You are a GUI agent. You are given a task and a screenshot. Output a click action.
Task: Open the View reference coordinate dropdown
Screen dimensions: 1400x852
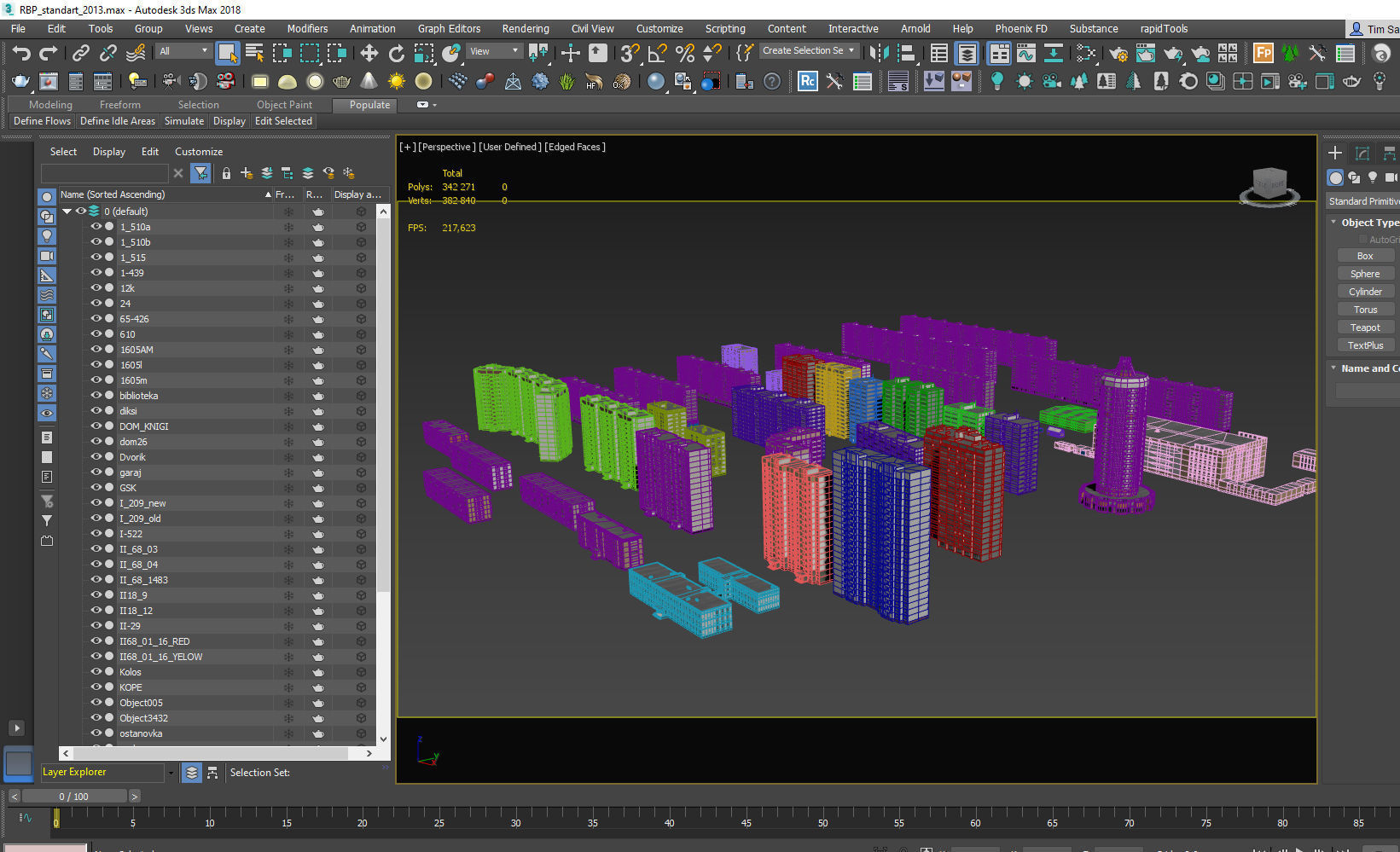494,51
